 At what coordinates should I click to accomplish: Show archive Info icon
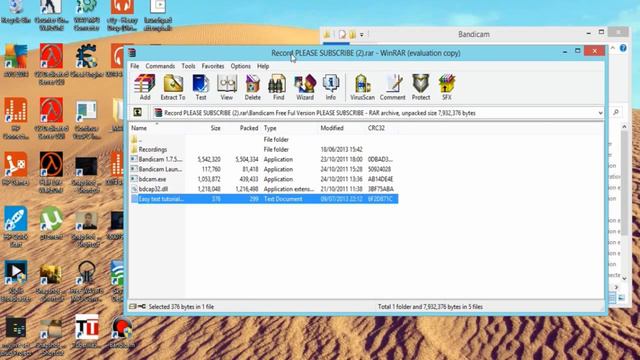(331, 87)
